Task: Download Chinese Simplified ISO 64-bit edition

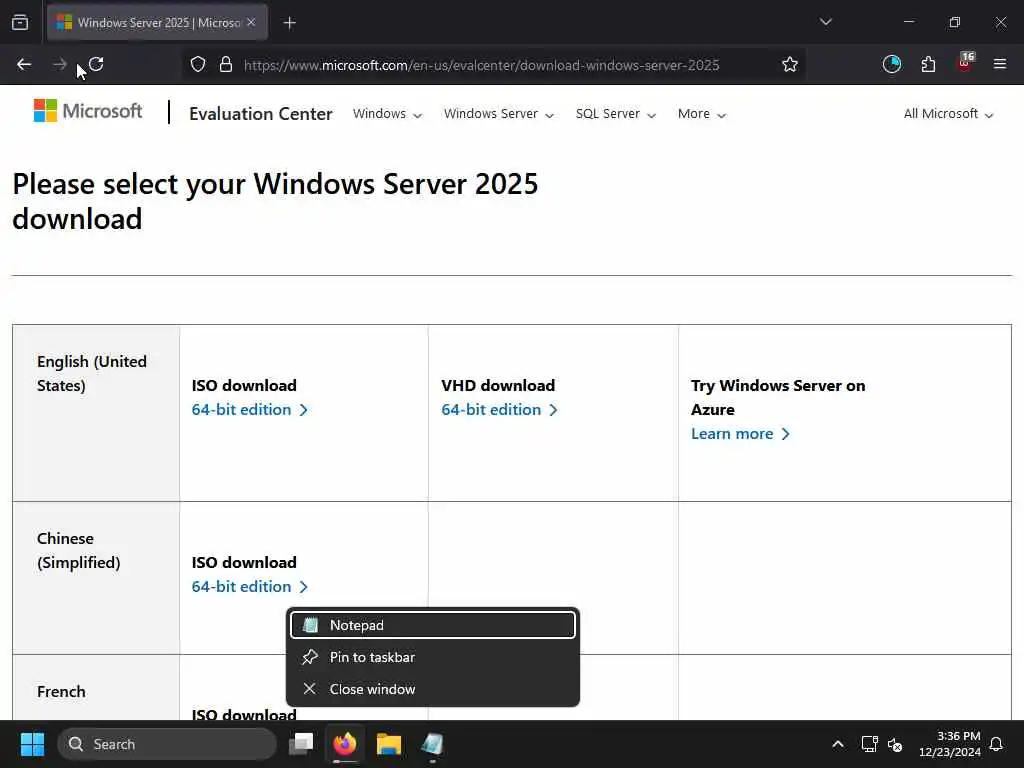Action: [x=249, y=586]
